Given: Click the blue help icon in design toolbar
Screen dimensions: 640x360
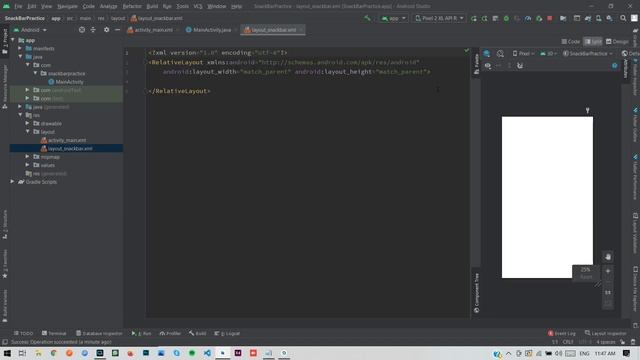Looking at the screenshot, I should [x=615, y=65].
